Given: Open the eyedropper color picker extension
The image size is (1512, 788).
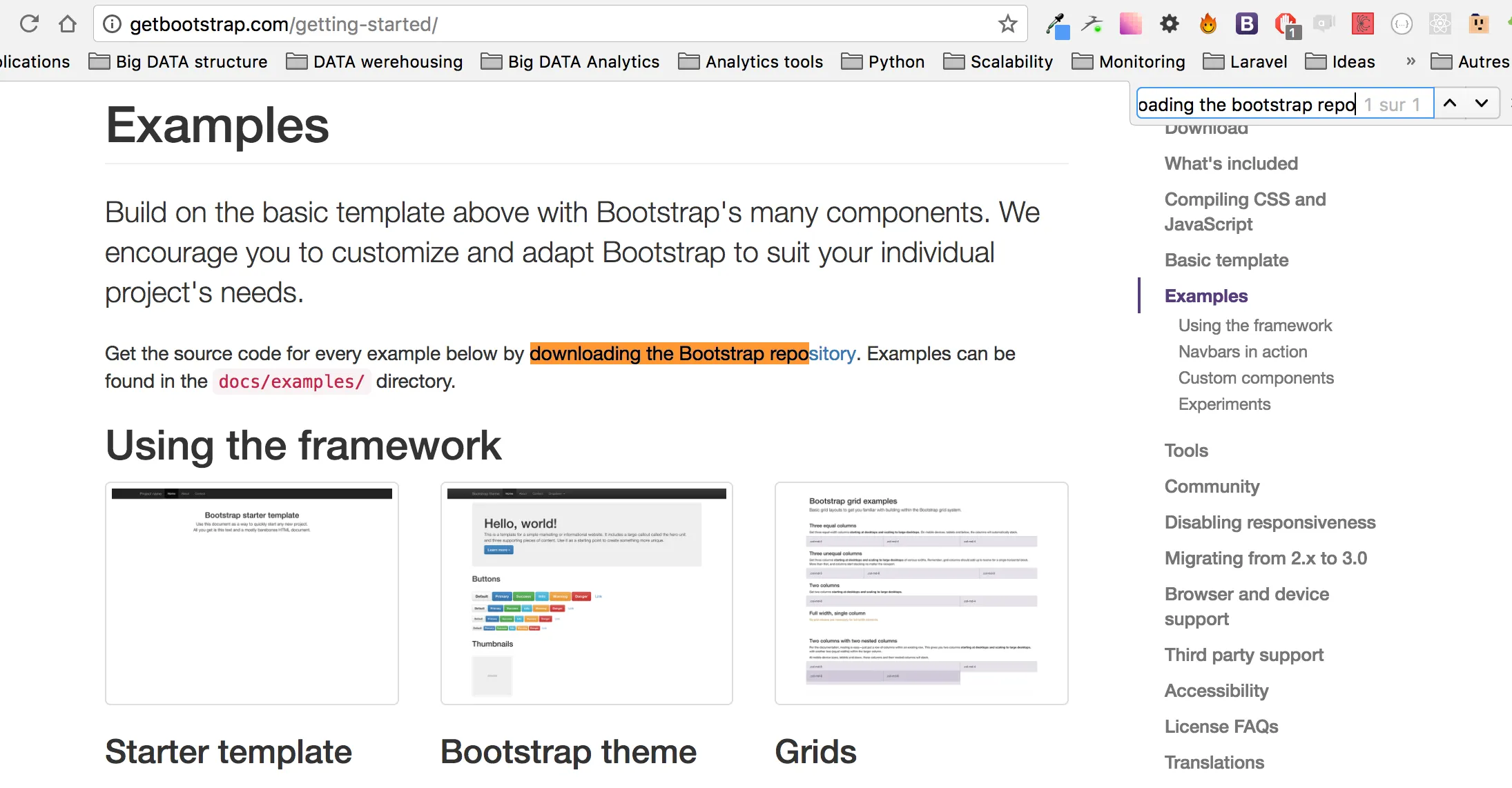Looking at the screenshot, I should (x=1057, y=26).
